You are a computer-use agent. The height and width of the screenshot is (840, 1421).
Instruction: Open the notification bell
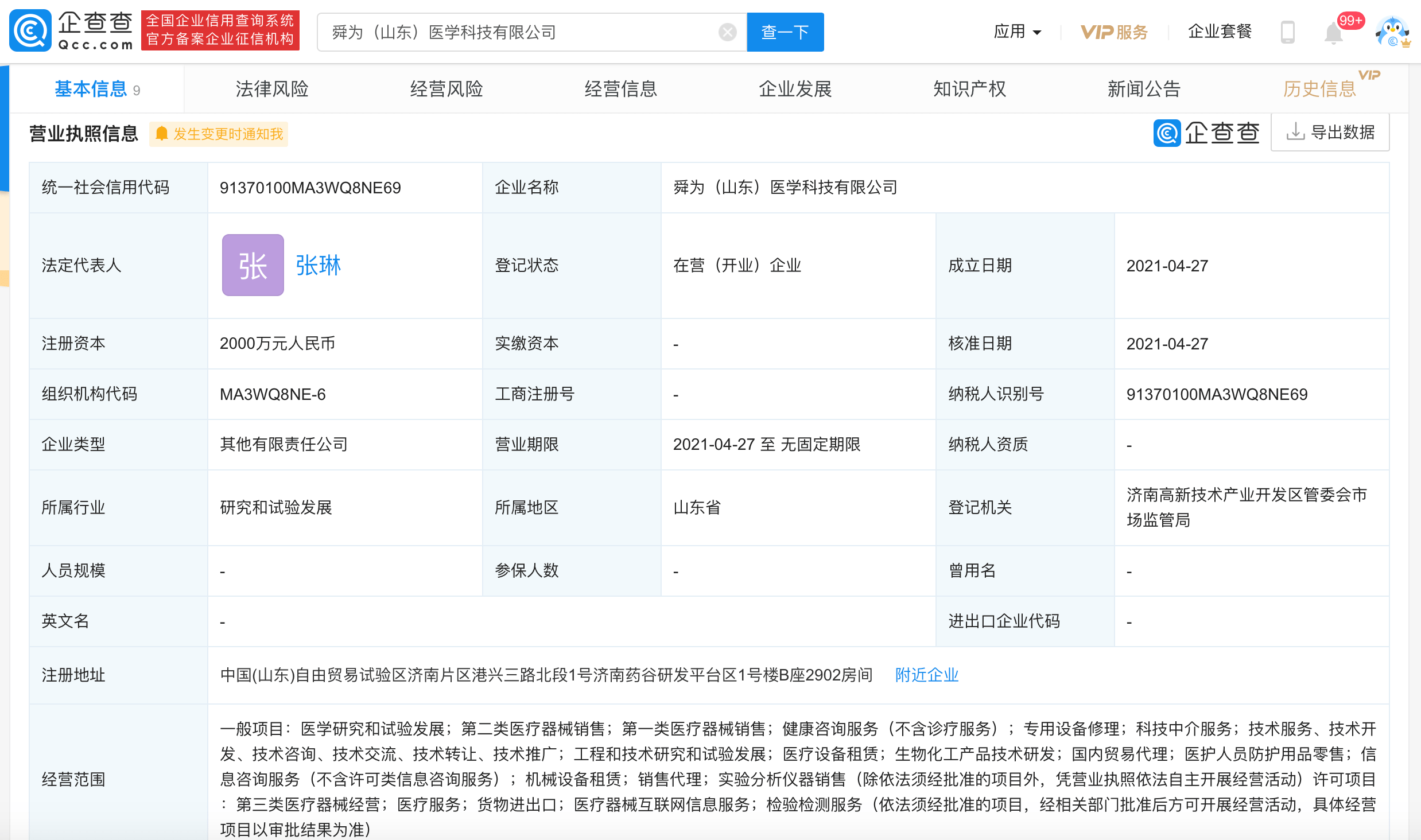pos(1334,33)
